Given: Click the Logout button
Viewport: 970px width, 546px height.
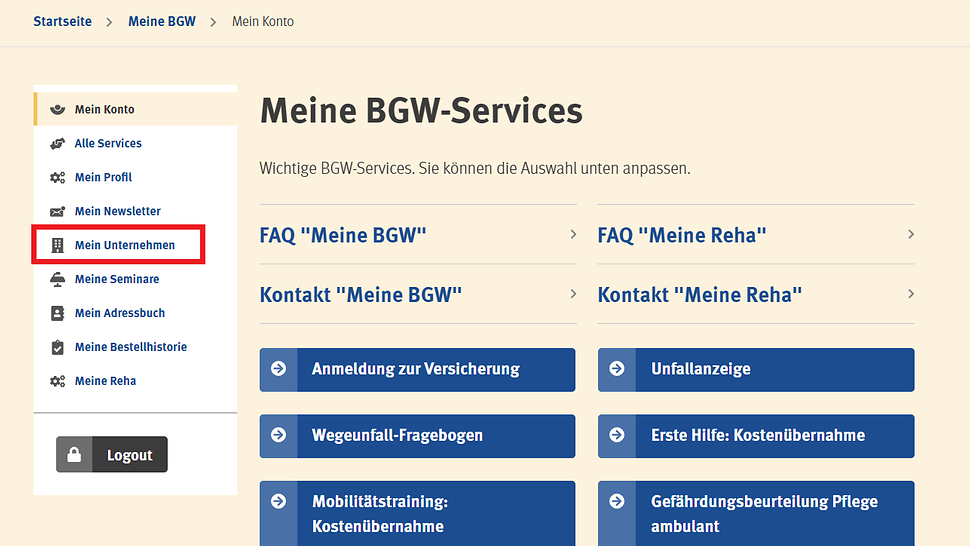Looking at the screenshot, I should tap(112, 454).
